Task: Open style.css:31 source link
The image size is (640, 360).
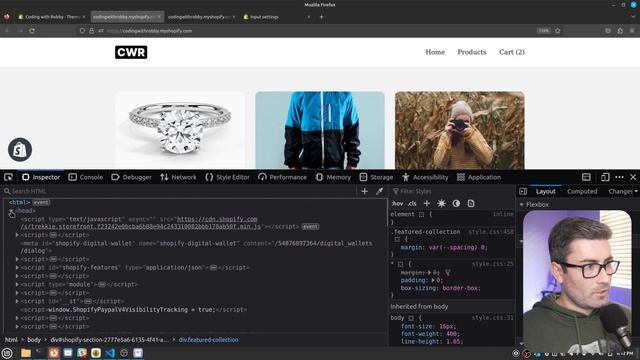Action: click(x=493, y=318)
